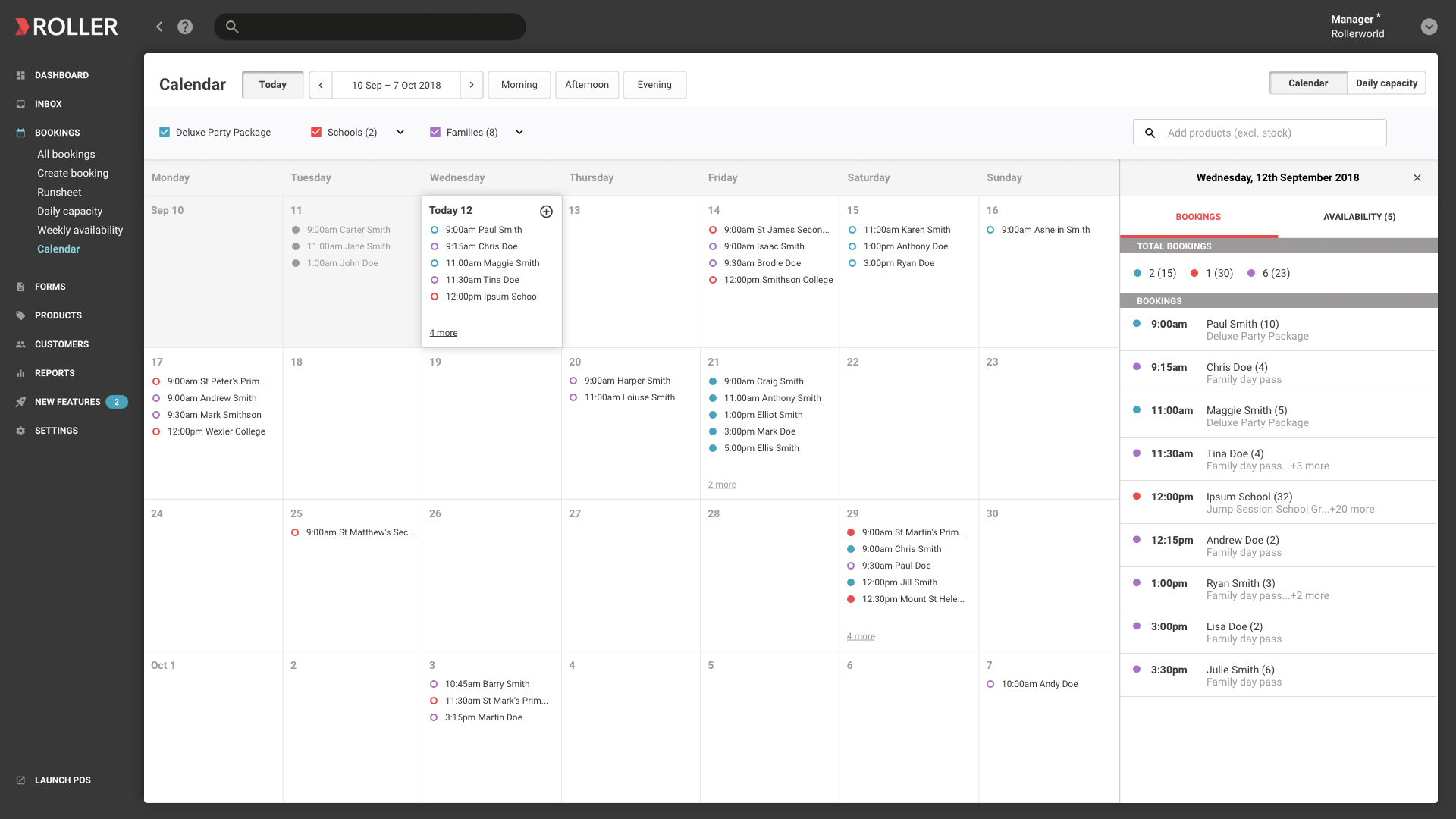Viewport: 1456px width, 819px height.
Task: Click the New Features rocket icon
Action: coord(20,402)
